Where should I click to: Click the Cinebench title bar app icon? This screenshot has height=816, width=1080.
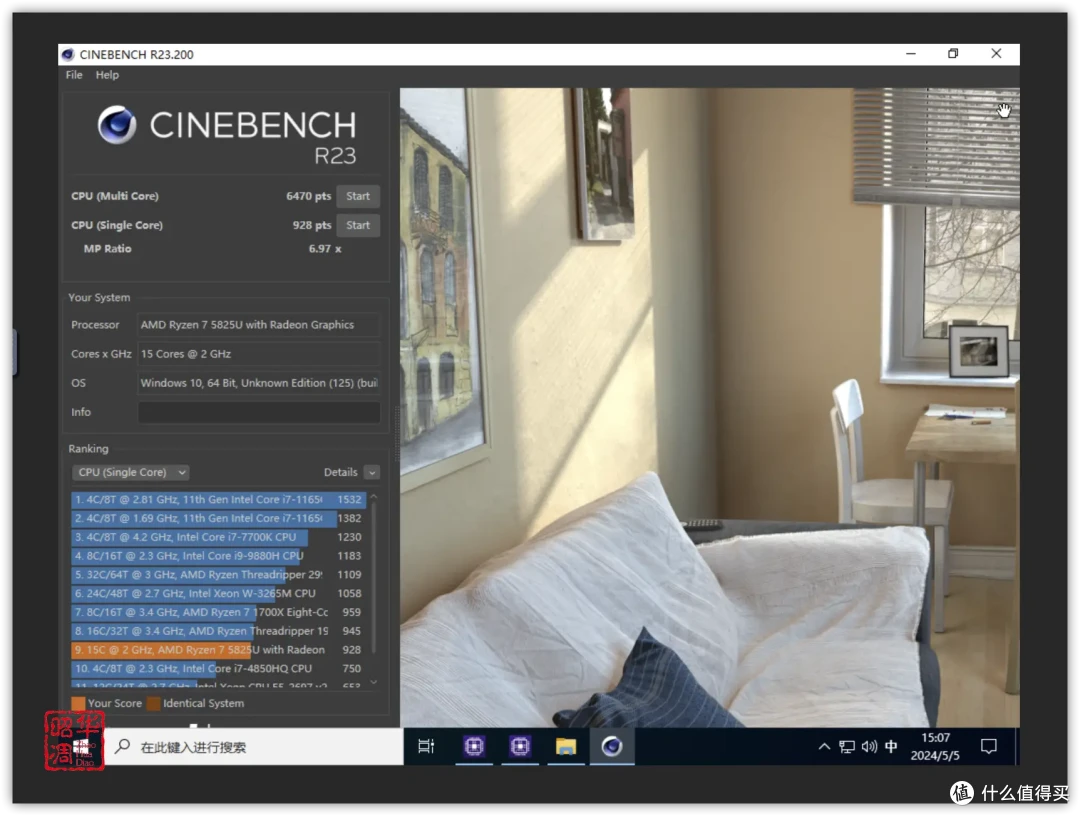click(x=68, y=54)
